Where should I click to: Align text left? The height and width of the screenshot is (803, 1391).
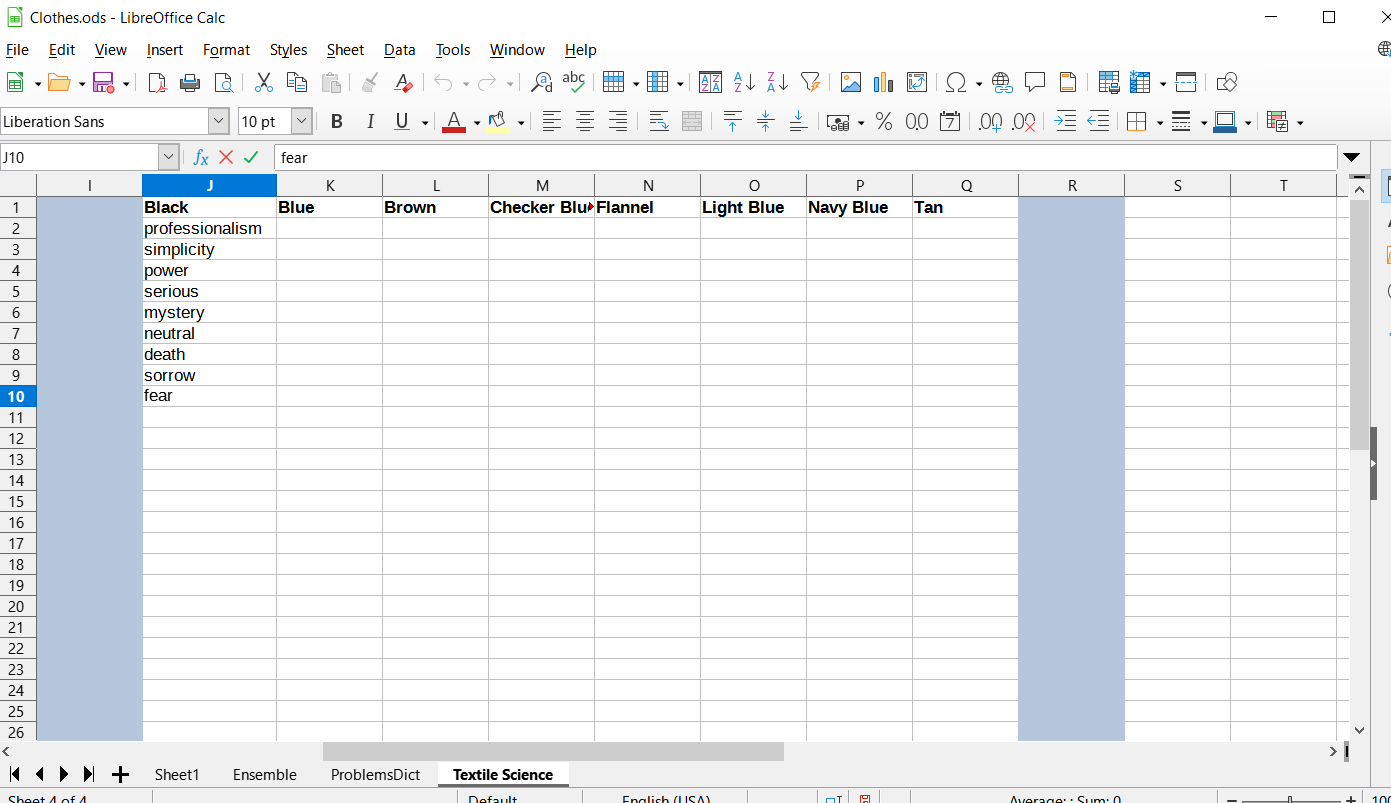pyautogui.click(x=552, y=122)
